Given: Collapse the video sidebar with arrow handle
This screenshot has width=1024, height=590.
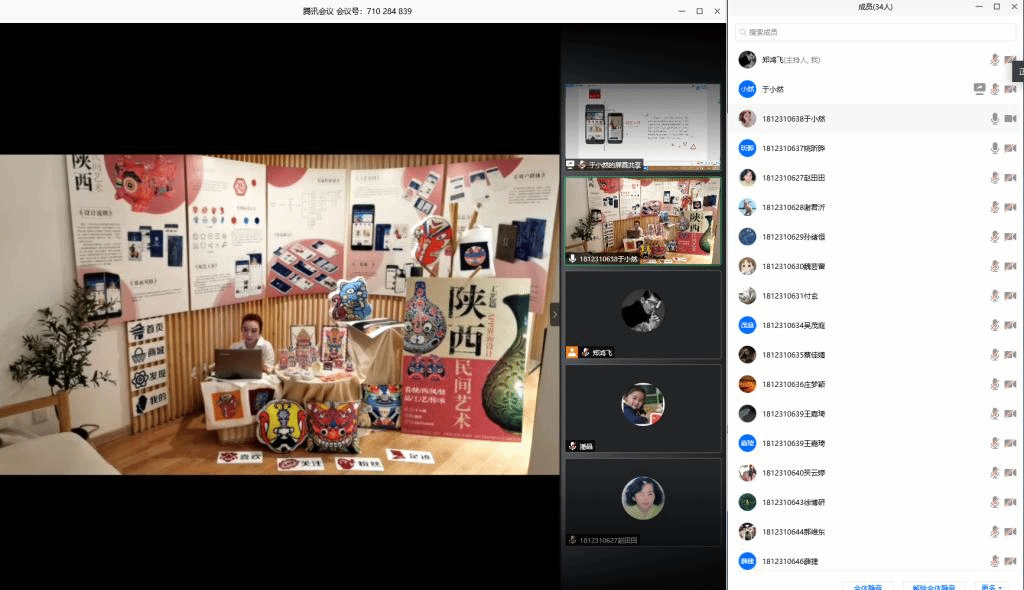Looking at the screenshot, I should coord(555,314).
